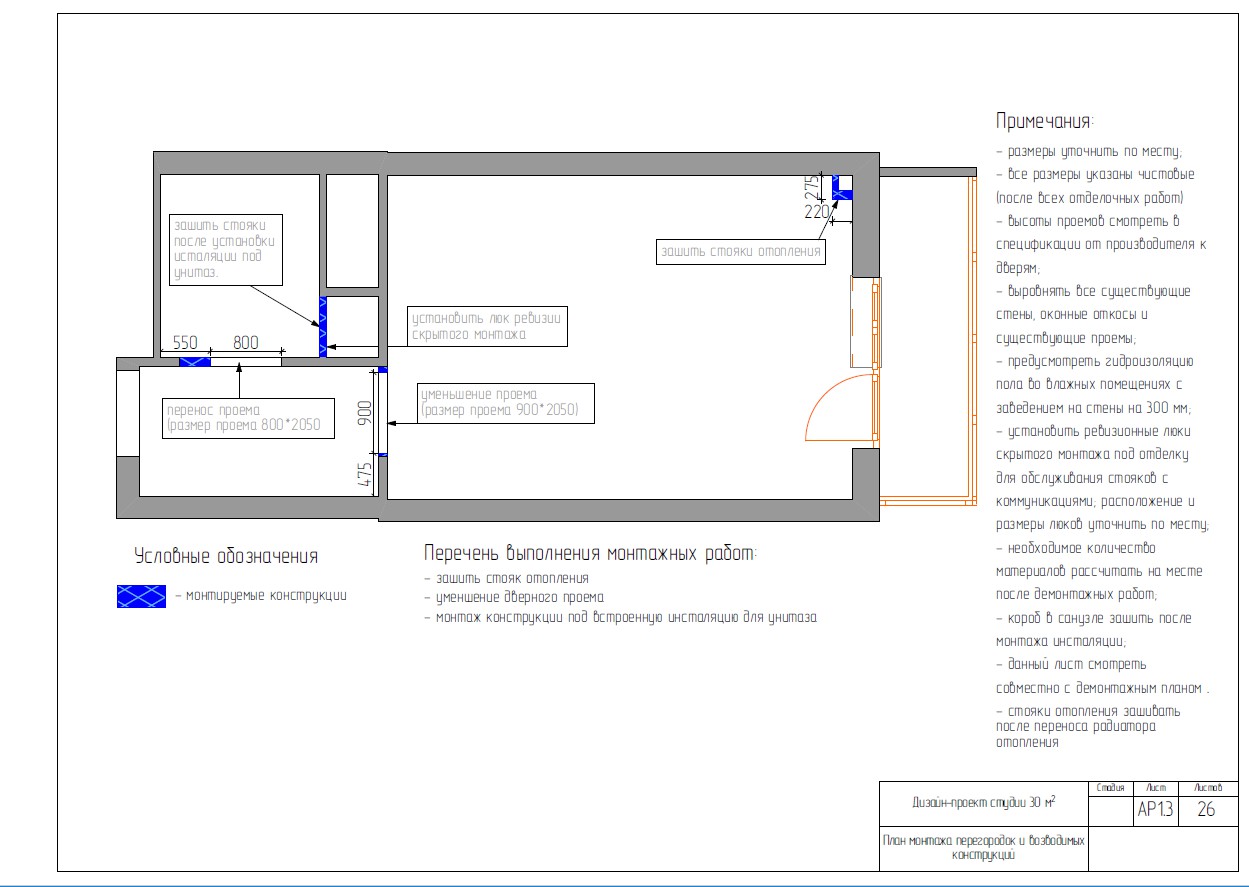The height and width of the screenshot is (887, 1249).
Task: Click the "Листов" header cell
Action: click(1208, 789)
